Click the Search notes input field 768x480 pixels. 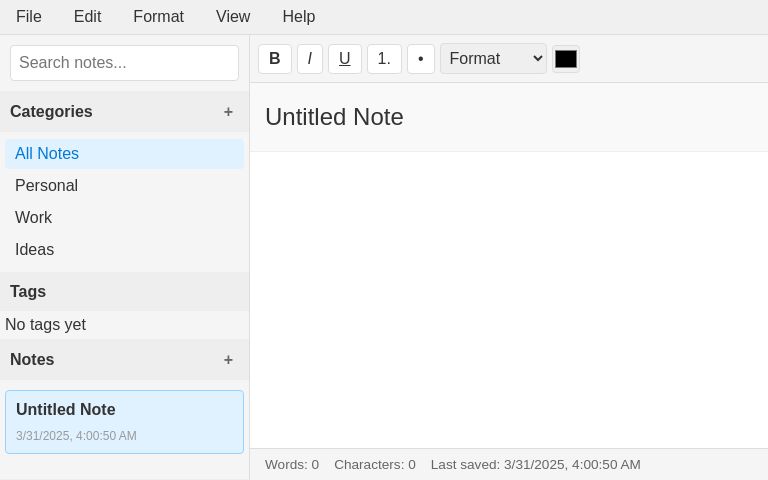click(x=124, y=63)
